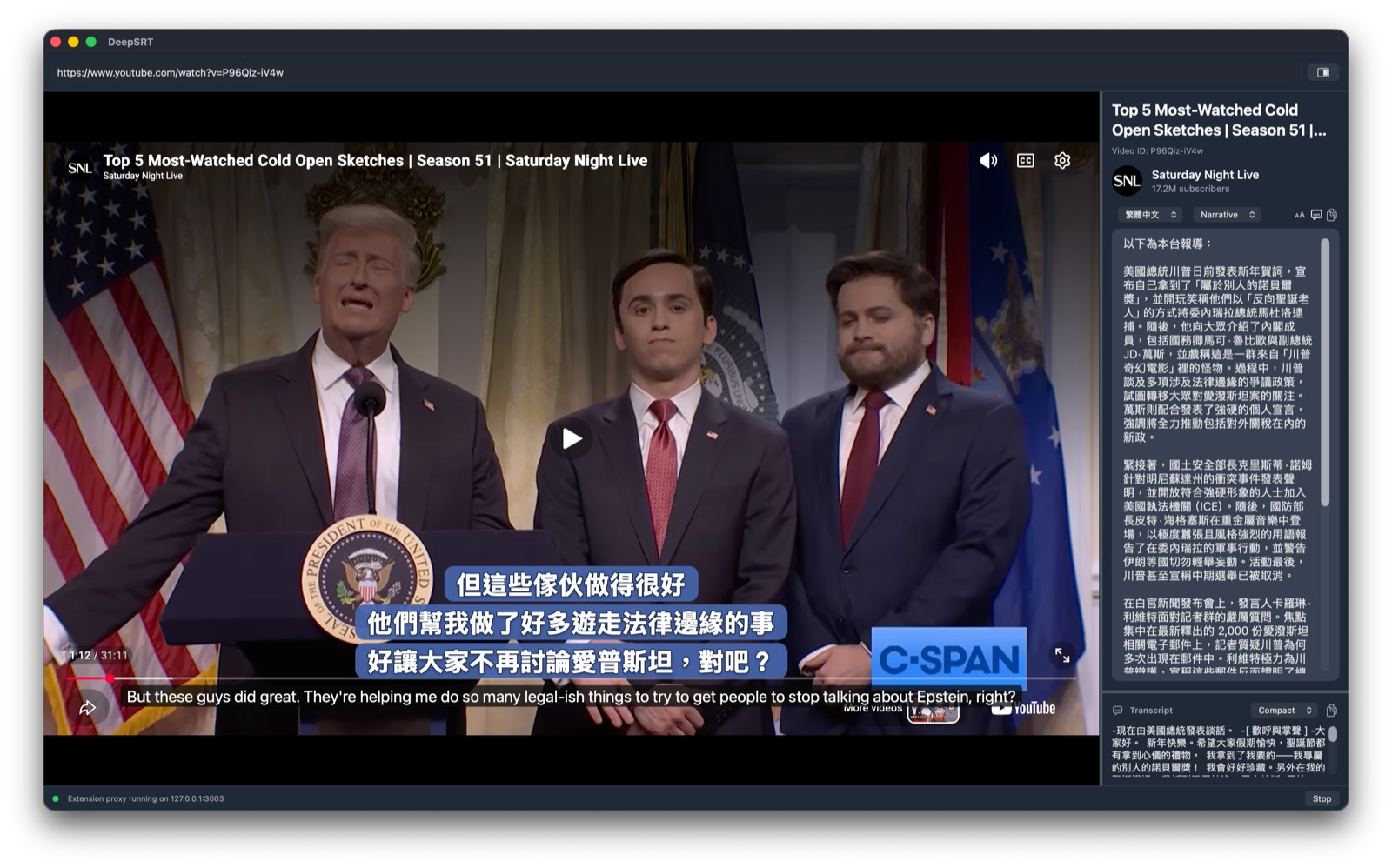Click the 'Transcript' section label
The height and width of the screenshot is (868, 1392).
pyautogui.click(x=1151, y=711)
